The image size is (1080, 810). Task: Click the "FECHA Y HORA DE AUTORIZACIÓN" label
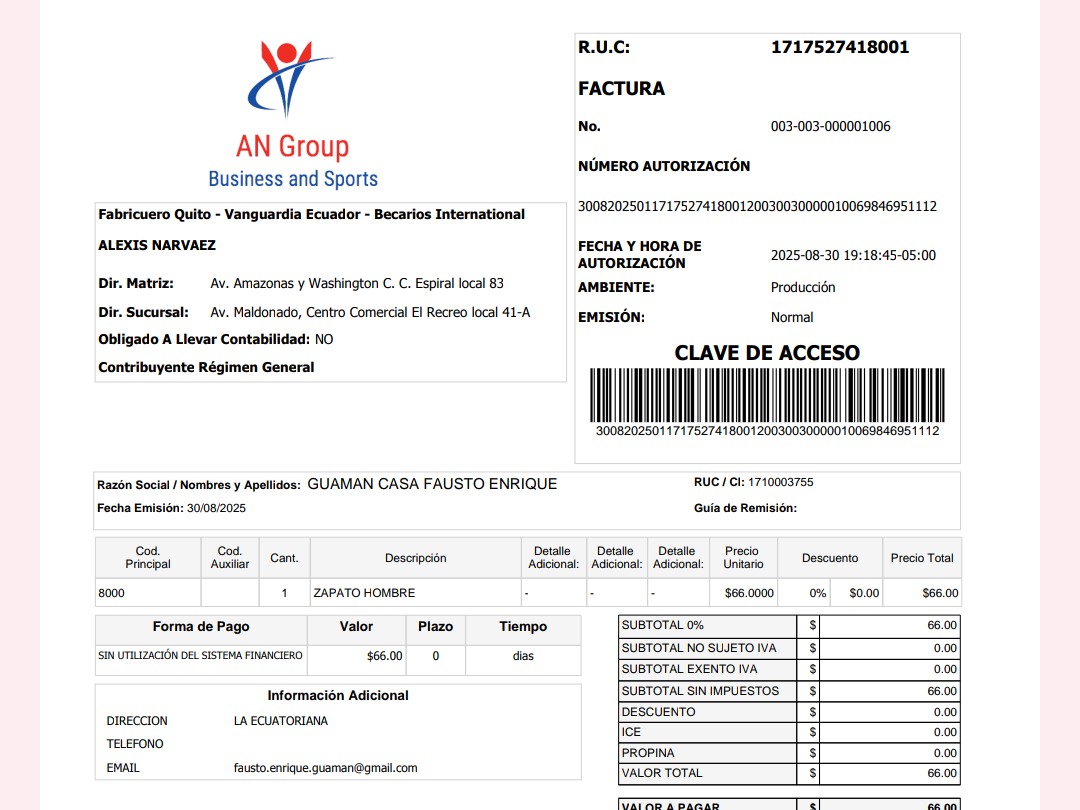pos(639,254)
